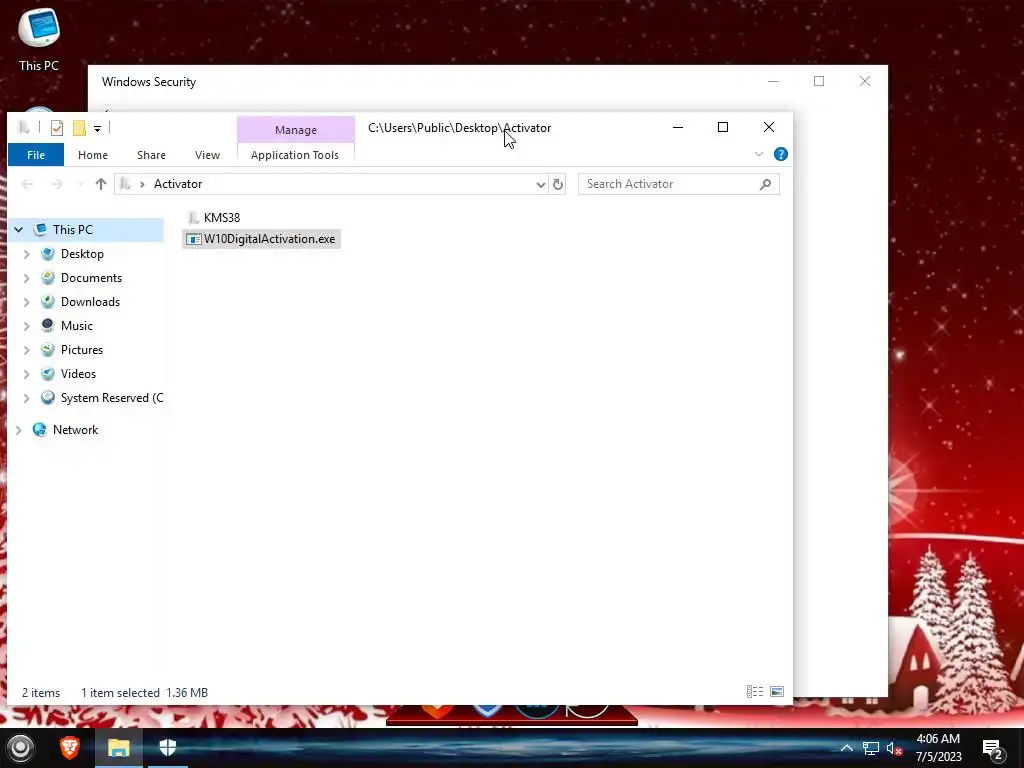The height and width of the screenshot is (768, 1024).
Task: Expand the Documents tree node
Action: (x=27, y=278)
